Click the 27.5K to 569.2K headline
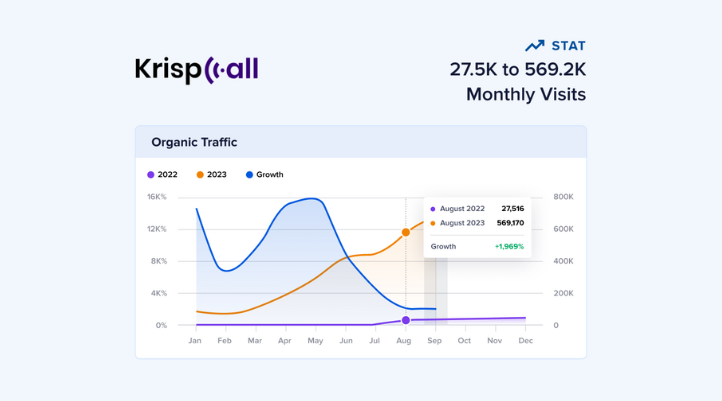The image size is (722, 401). 517,70
